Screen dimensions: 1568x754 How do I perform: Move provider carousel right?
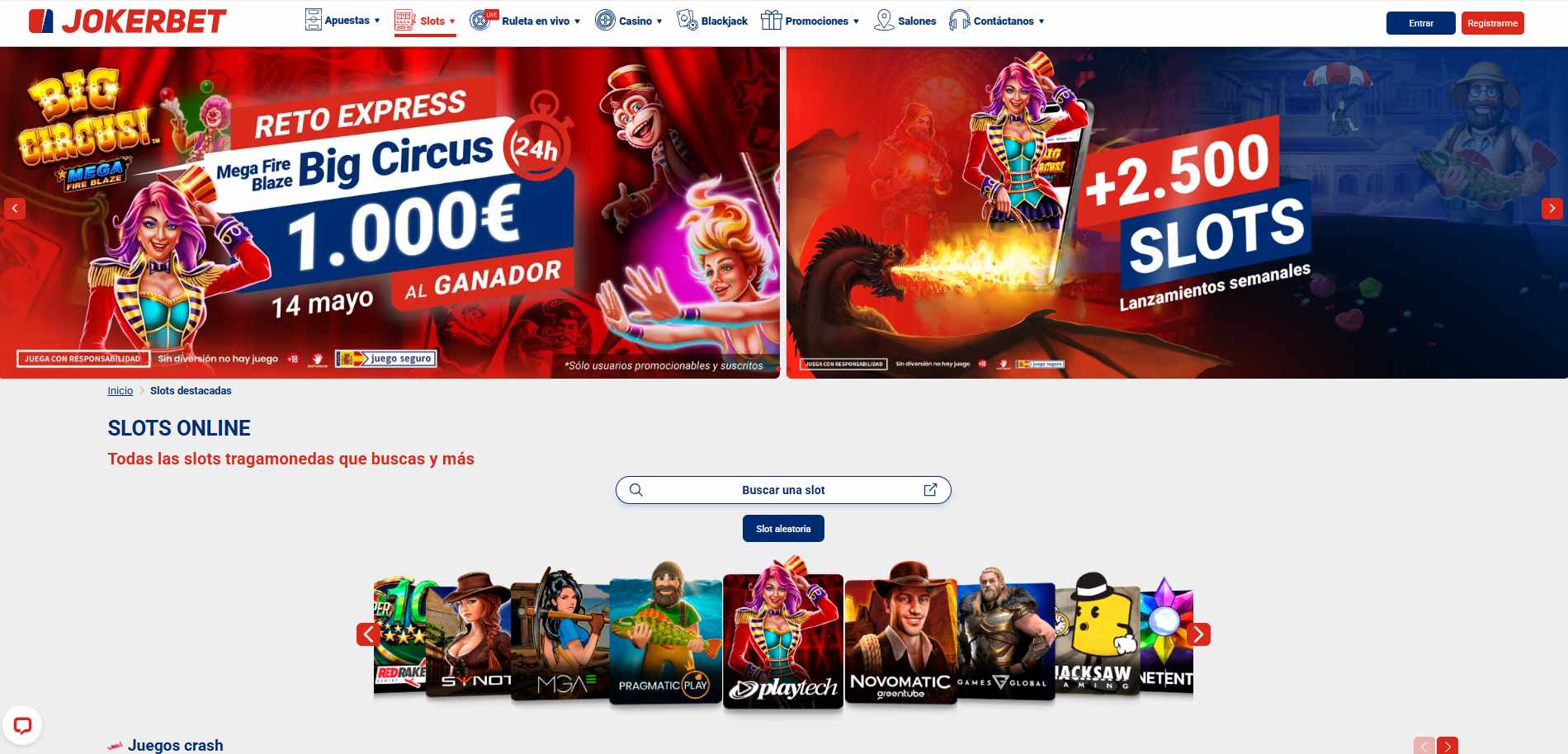[1198, 634]
